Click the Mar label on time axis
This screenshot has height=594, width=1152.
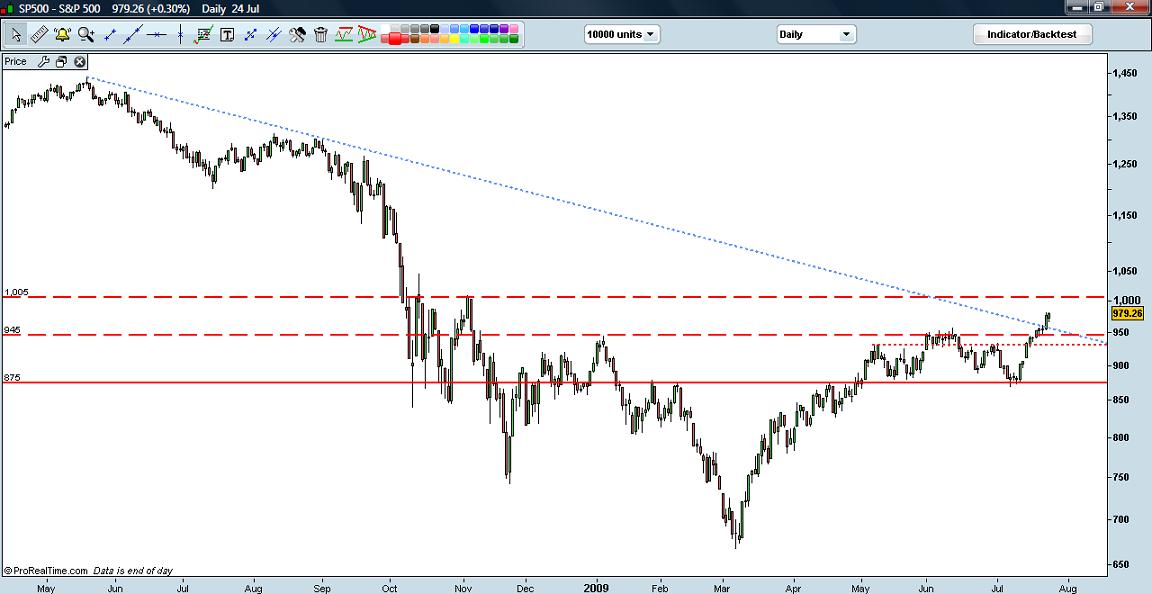point(721,588)
